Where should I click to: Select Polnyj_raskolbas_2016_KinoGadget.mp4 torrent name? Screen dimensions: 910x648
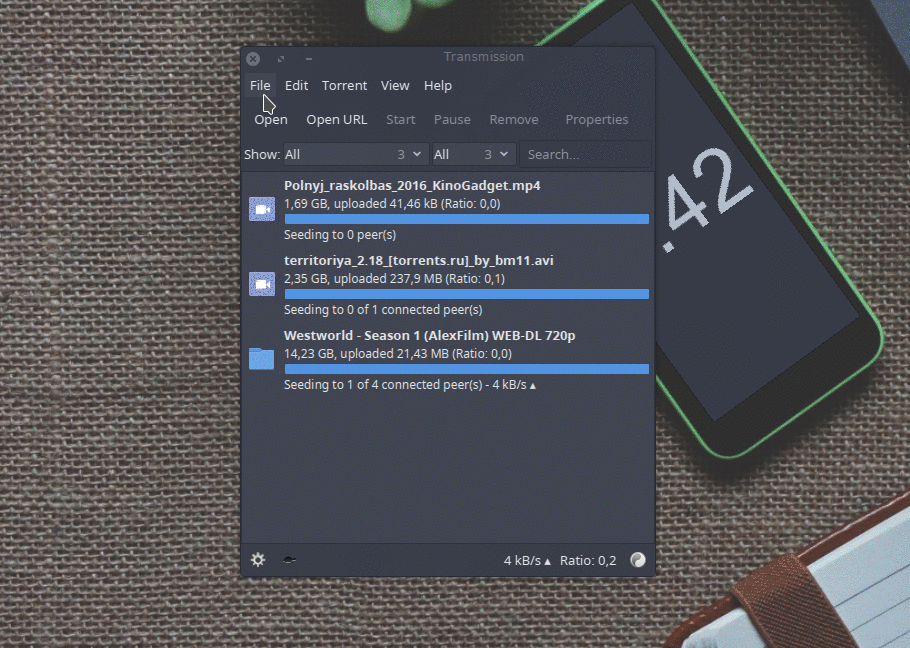[412, 185]
